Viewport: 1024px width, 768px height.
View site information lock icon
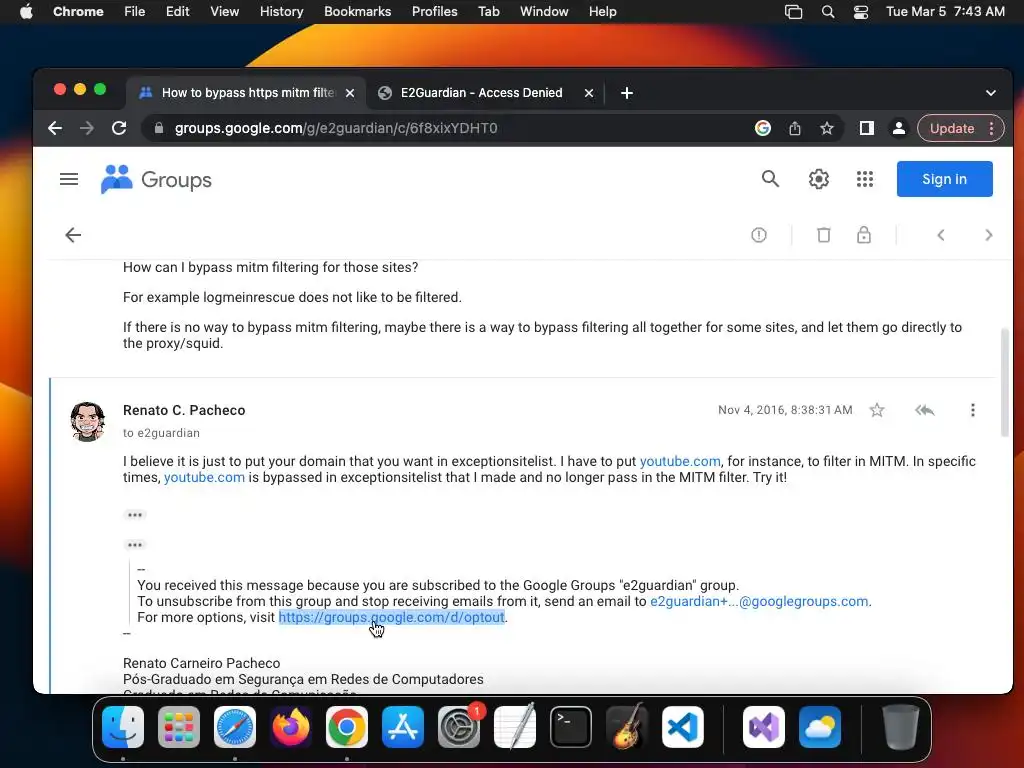(158, 128)
